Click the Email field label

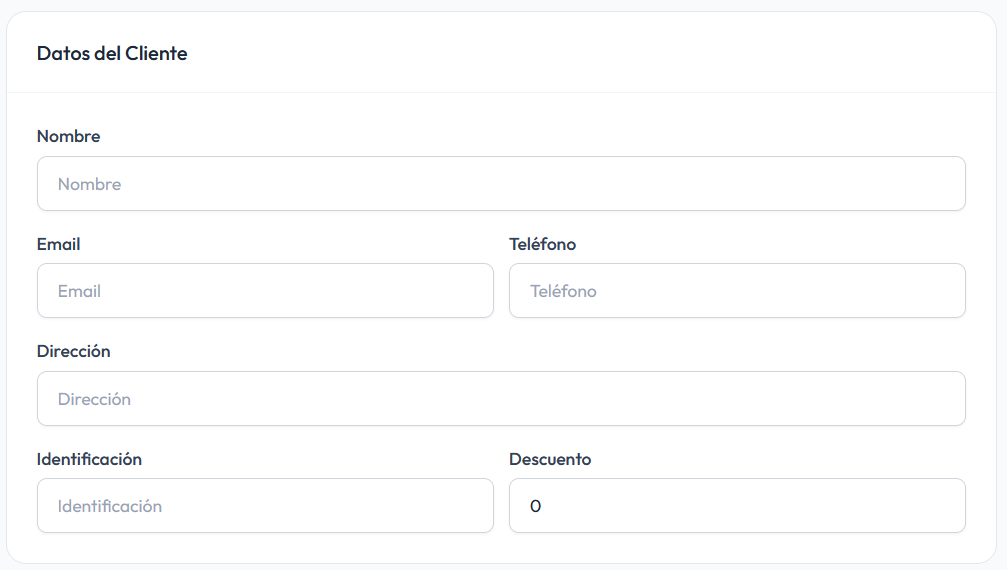click(58, 244)
